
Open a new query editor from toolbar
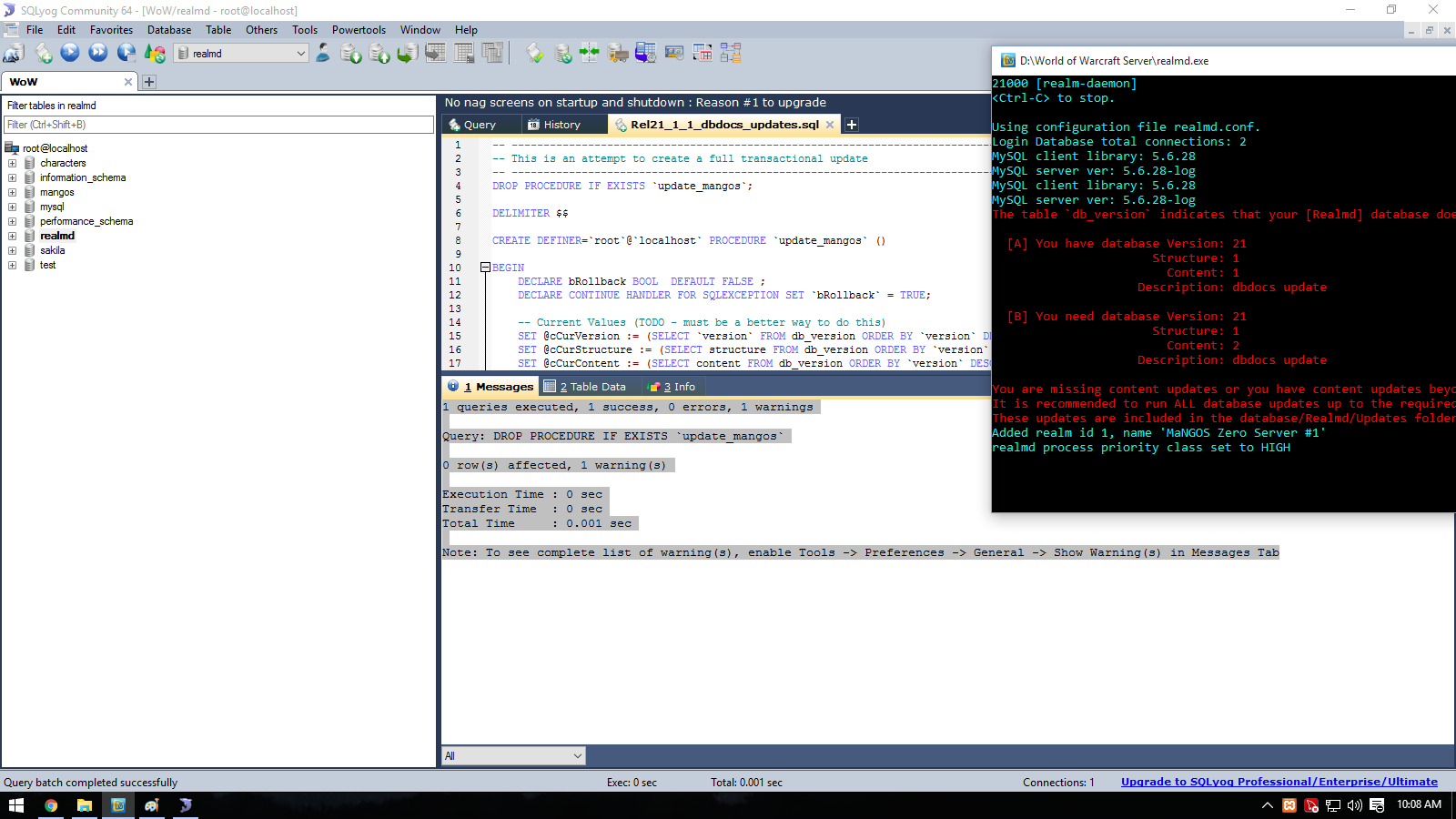pos(43,53)
